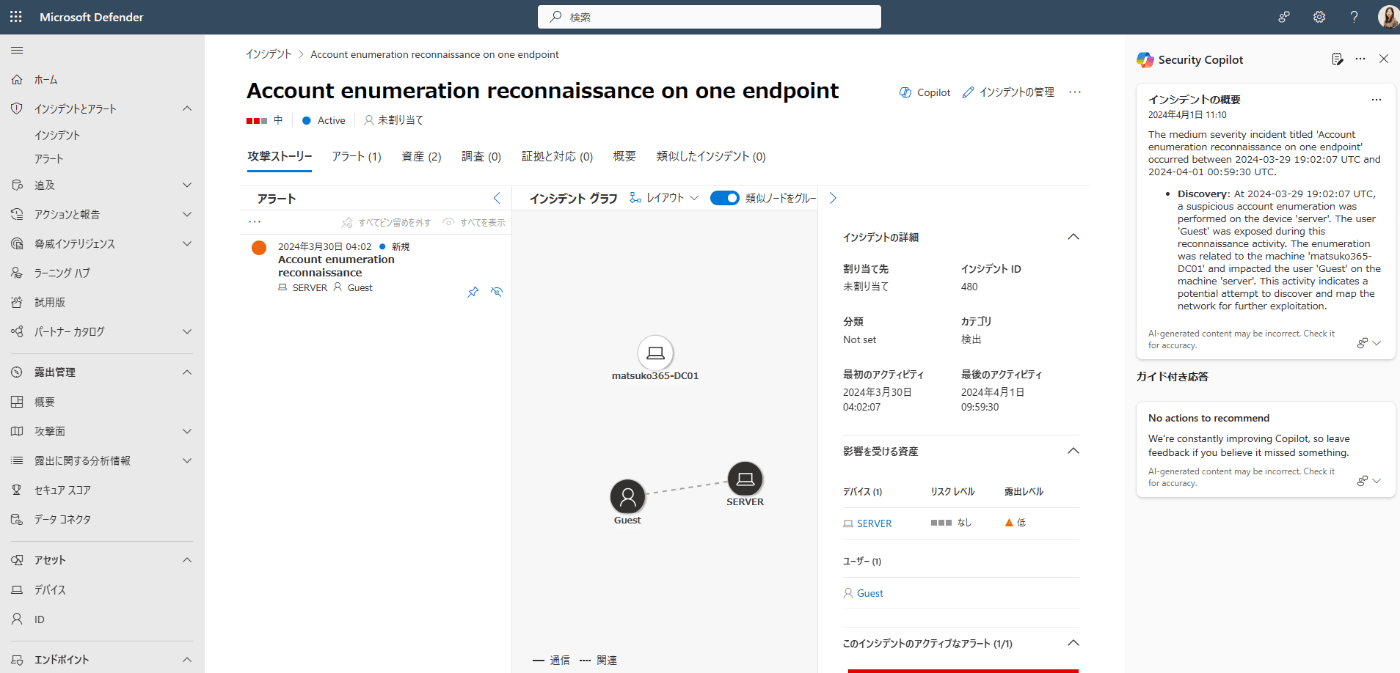The image size is (1400, 673).
Task: Collapse the alerts pane with arrow
Action: (x=497, y=198)
